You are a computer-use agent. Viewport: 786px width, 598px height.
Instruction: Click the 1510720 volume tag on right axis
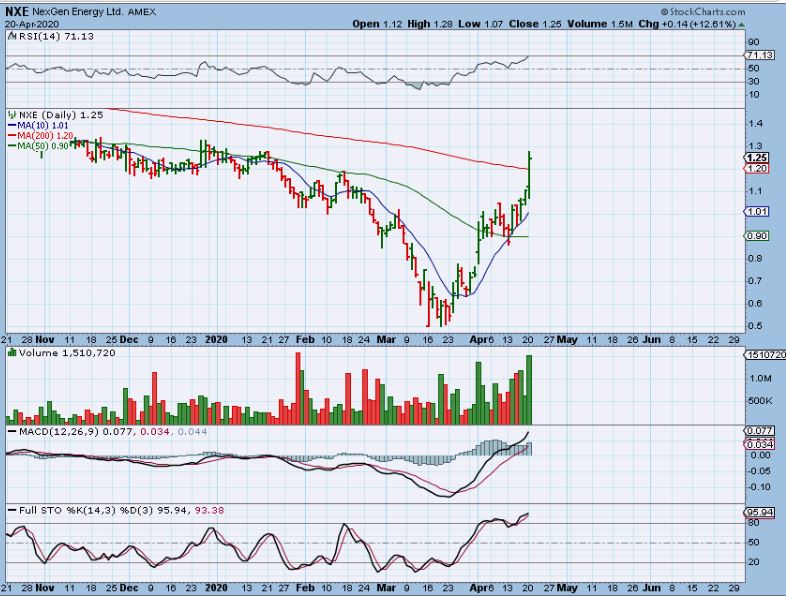765,354
